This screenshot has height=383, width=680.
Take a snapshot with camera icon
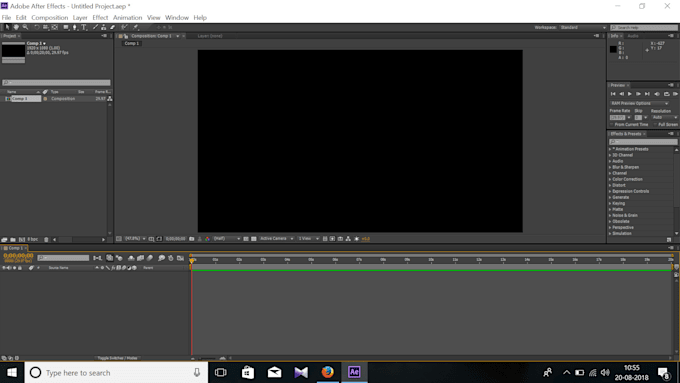(x=191, y=239)
